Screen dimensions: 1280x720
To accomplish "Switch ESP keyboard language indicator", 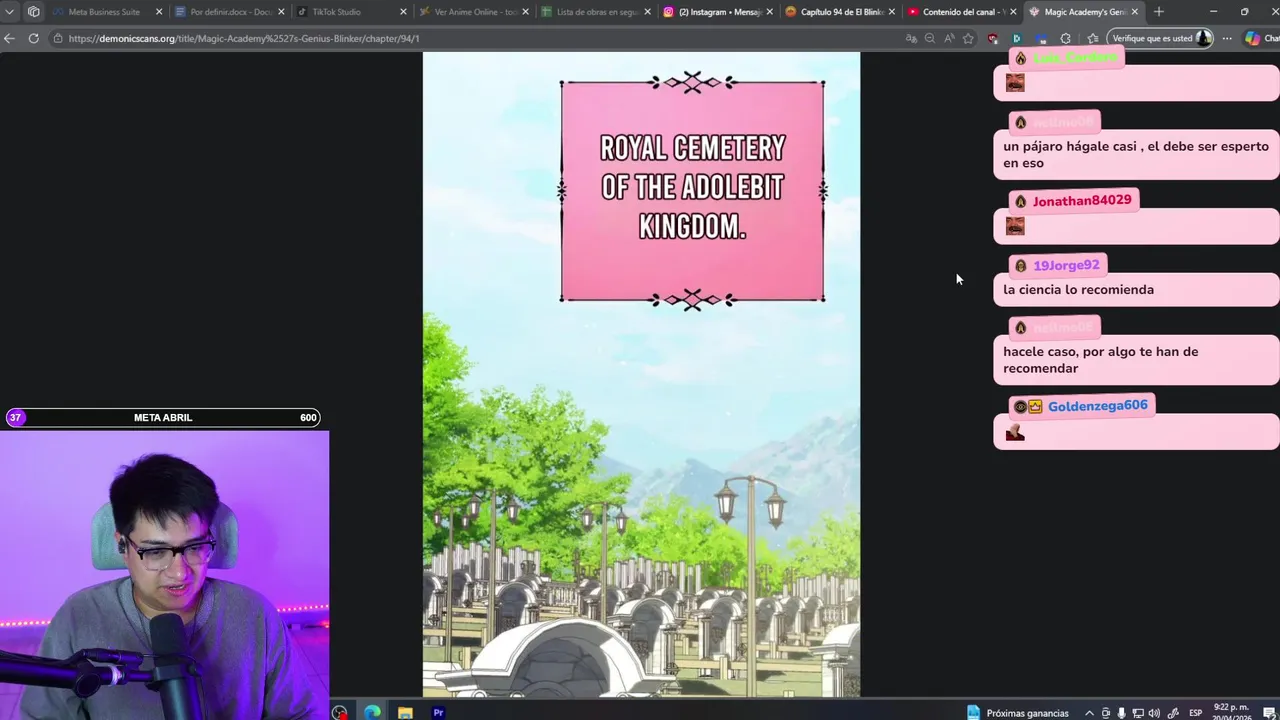I will [x=1195, y=712].
